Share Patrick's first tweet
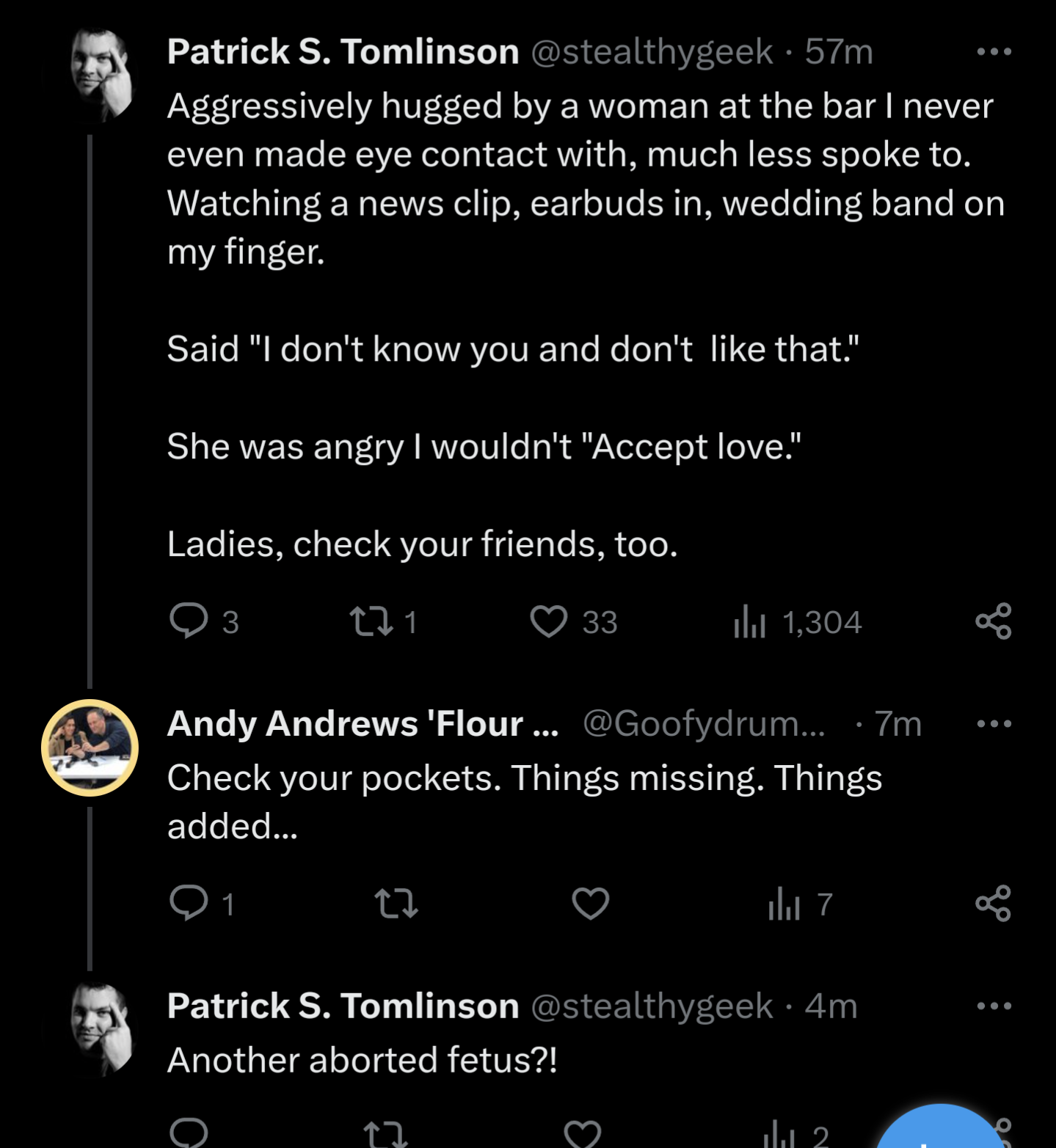 point(994,621)
